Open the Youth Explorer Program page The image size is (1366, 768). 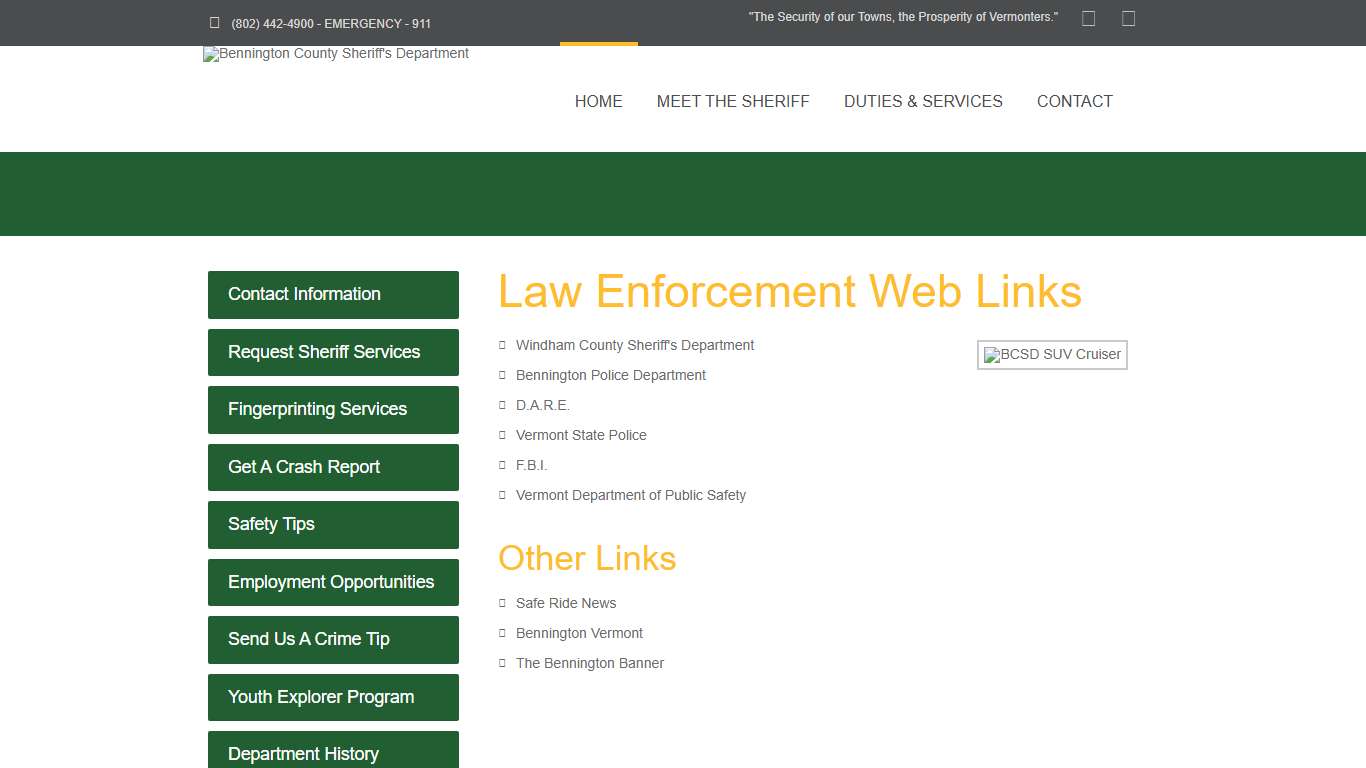pos(333,697)
